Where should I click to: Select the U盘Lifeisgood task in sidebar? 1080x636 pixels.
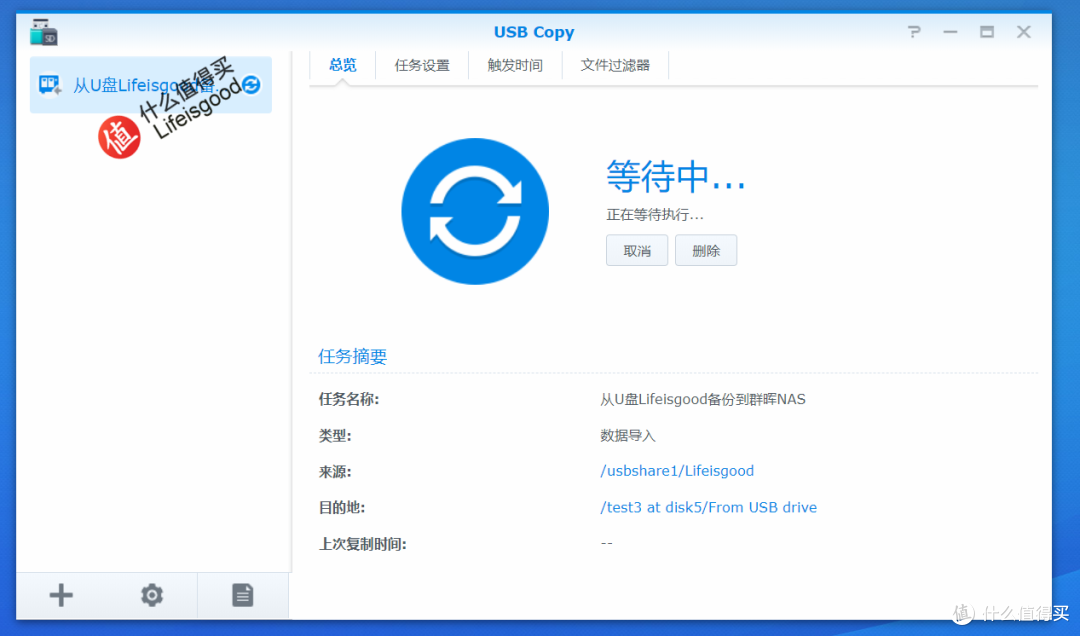point(150,85)
